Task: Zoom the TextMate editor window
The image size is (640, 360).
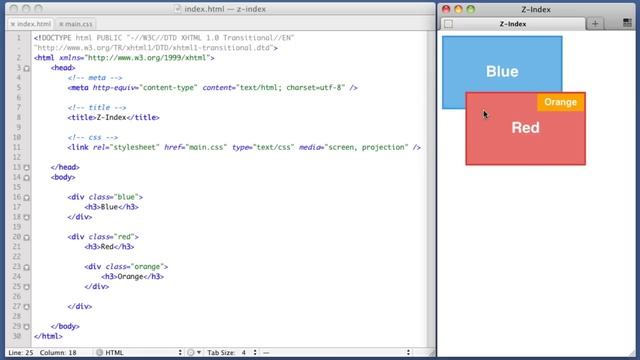Action: (38, 9)
